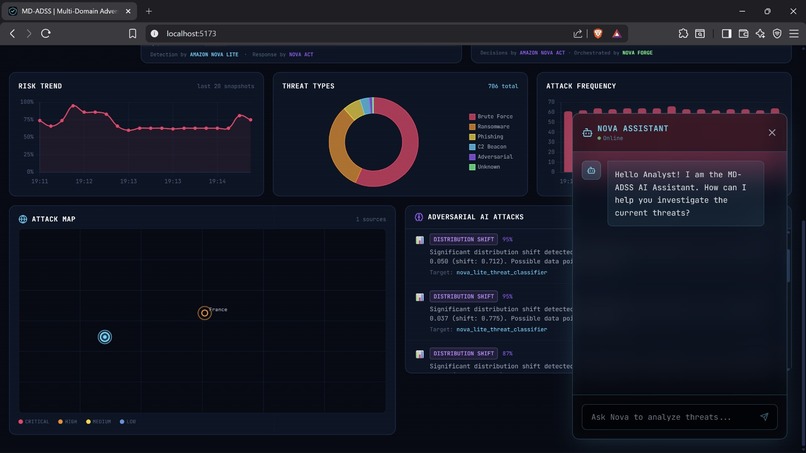Go back in browser history

[x=12, y=33]
